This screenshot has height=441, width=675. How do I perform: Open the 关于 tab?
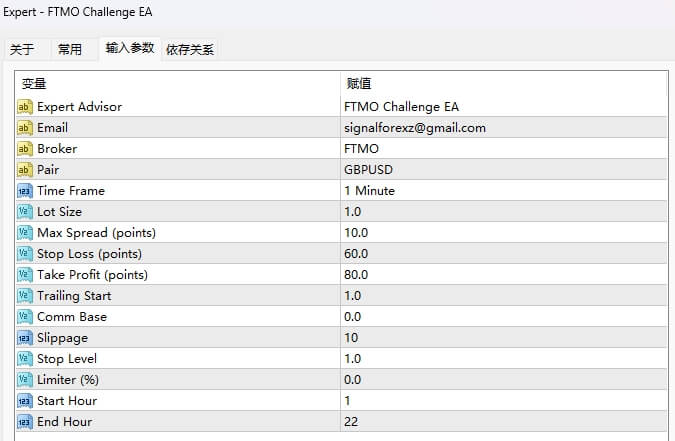tap(22, 49)
